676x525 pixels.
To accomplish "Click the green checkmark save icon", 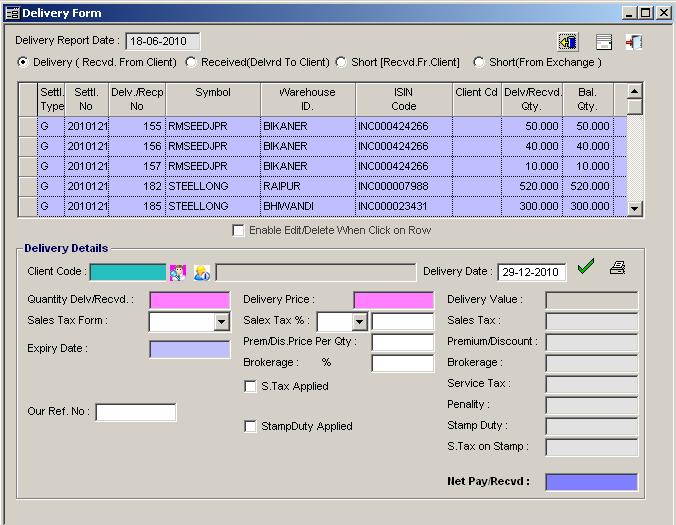I will 586,267.
